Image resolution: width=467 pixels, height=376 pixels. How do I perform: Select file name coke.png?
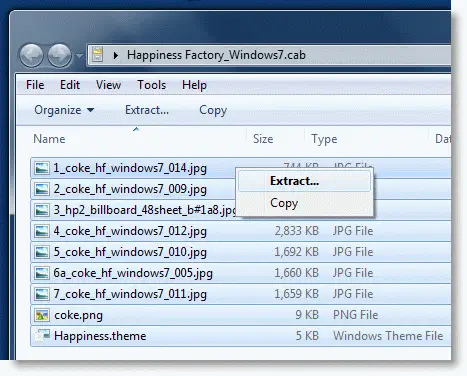pyautogui.click(x=78, y=315)
